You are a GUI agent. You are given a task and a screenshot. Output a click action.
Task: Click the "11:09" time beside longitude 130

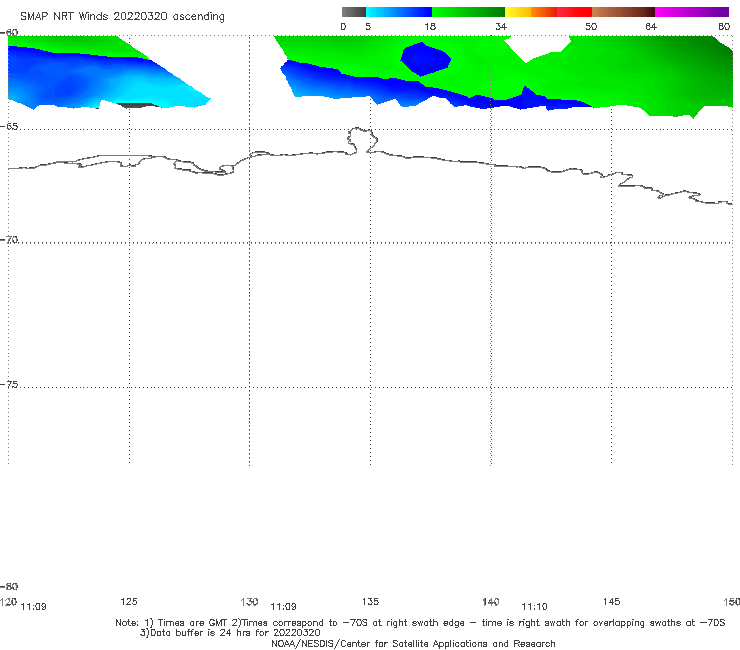(x=283, y=607)
